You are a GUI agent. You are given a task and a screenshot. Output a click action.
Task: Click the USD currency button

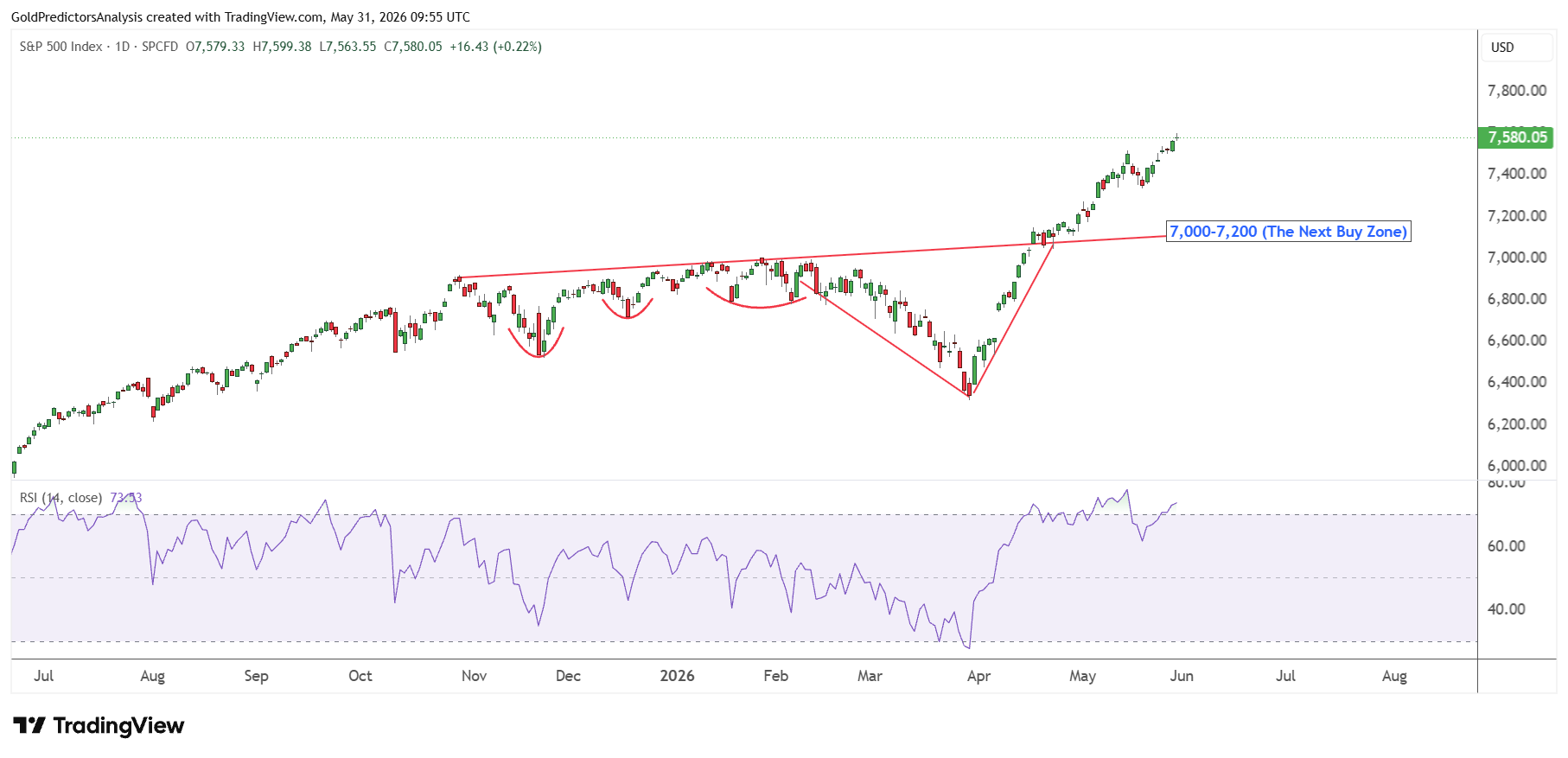(1518, 48)
